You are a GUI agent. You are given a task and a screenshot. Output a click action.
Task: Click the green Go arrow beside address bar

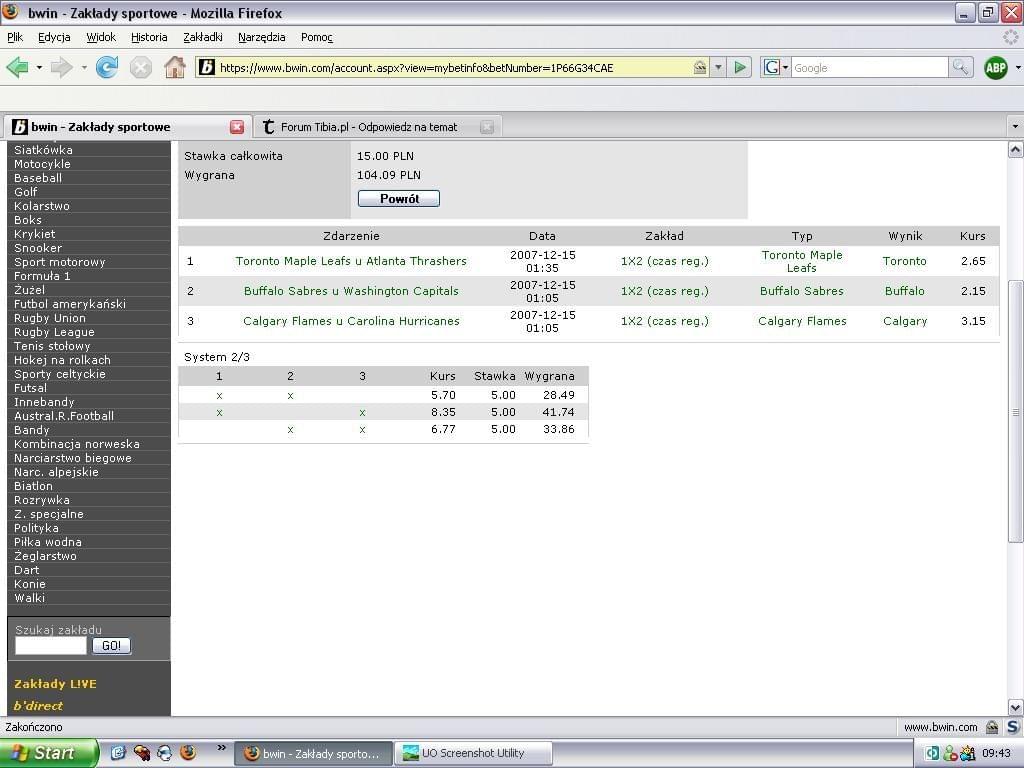coord(740,67)
